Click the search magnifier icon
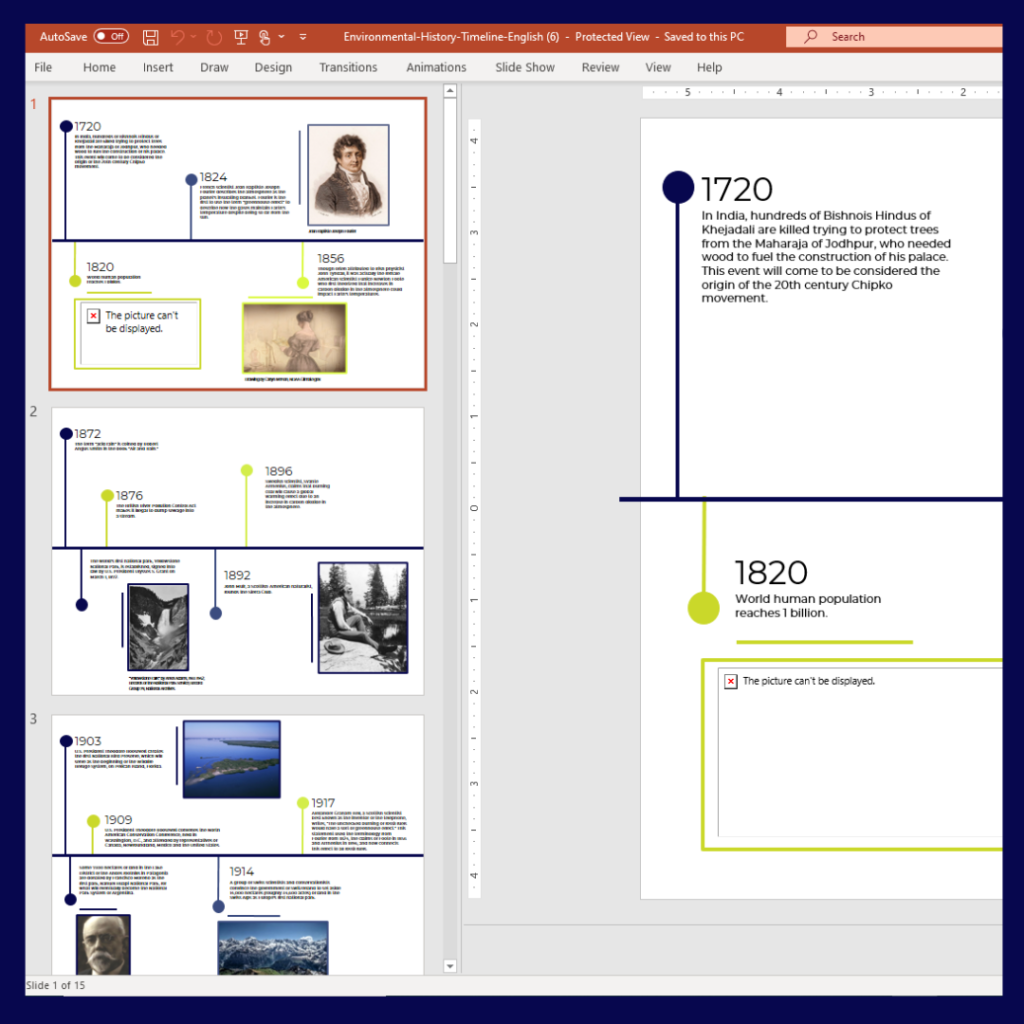Viewport: 1024px width, 1024px height. (x=810, y=37)
